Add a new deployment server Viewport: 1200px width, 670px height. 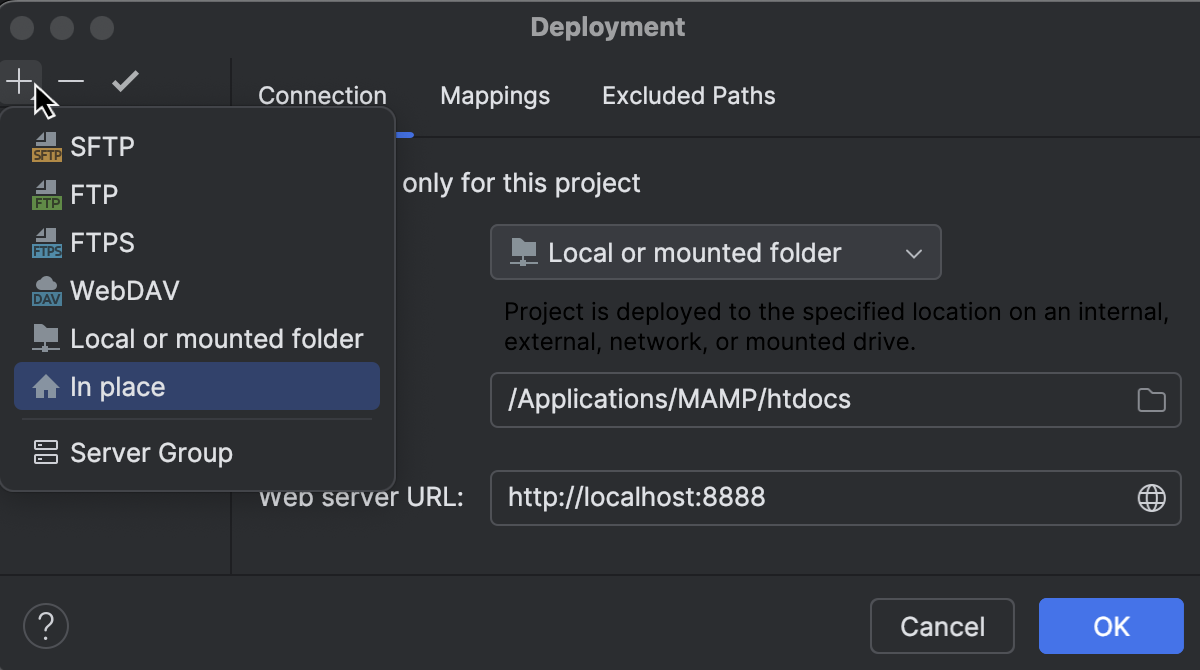click(21, 80)
